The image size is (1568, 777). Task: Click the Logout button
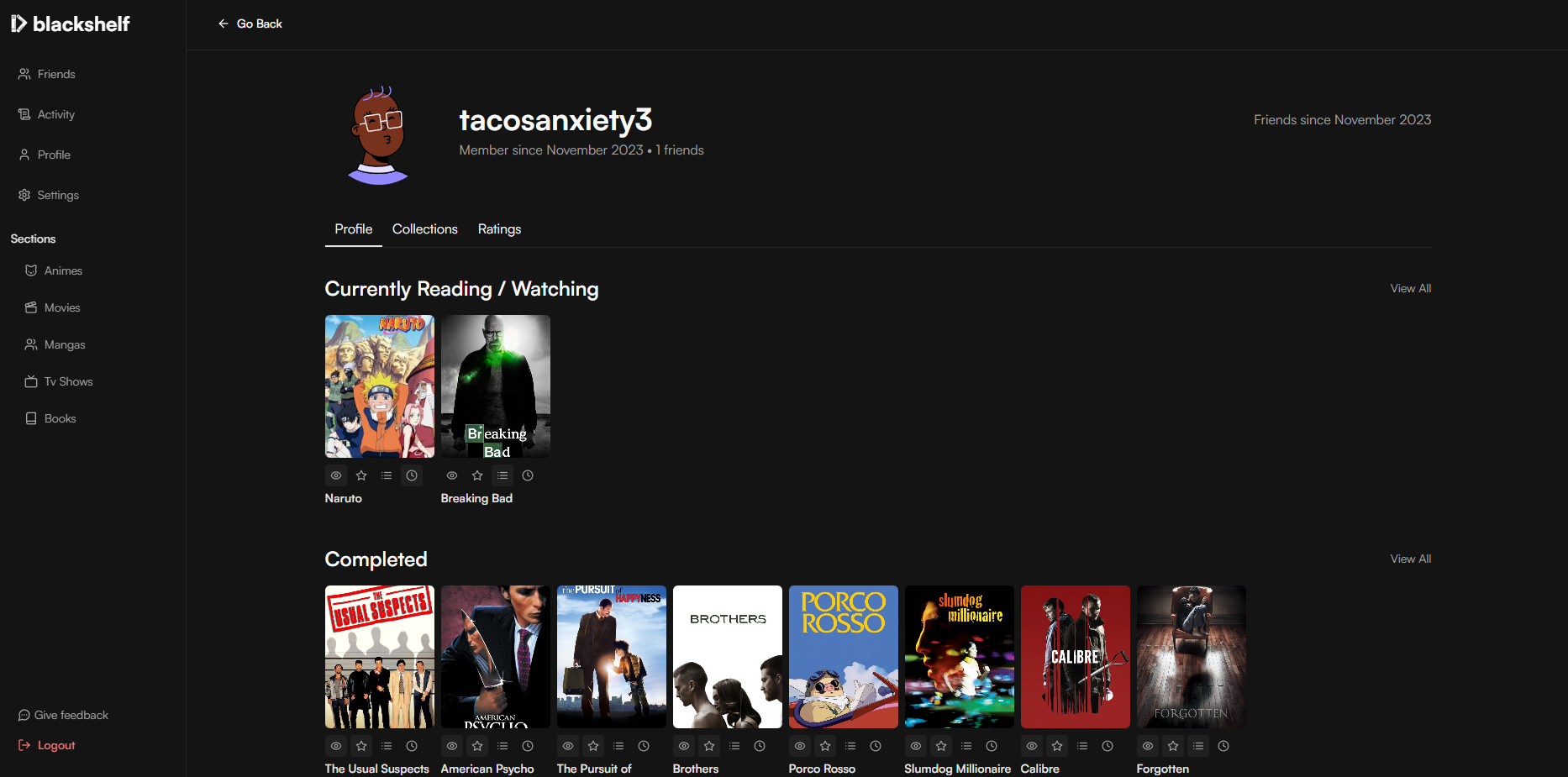47,745
